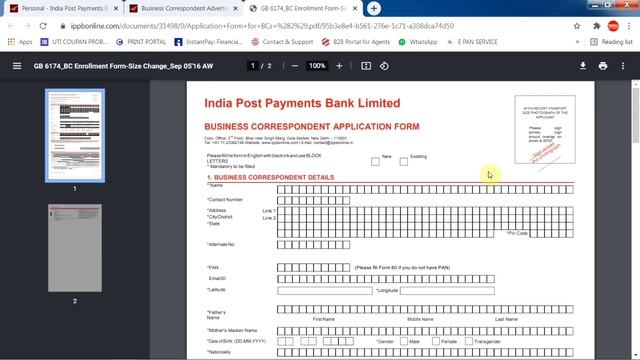Image resolution: width=640 pixels, height=360 pixels.
Task: Switch to Business Correspondent Advert tab
Action: pos(183,8)
